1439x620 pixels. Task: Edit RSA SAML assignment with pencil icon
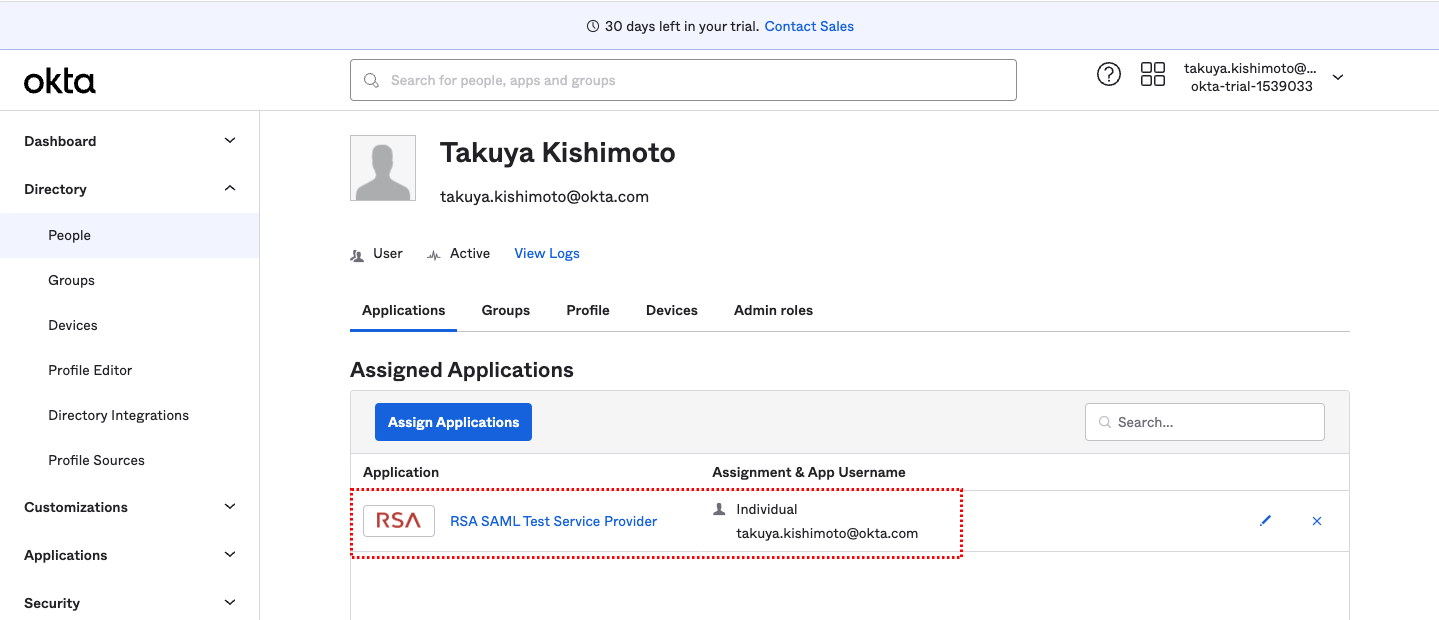tap(1265, 521)
